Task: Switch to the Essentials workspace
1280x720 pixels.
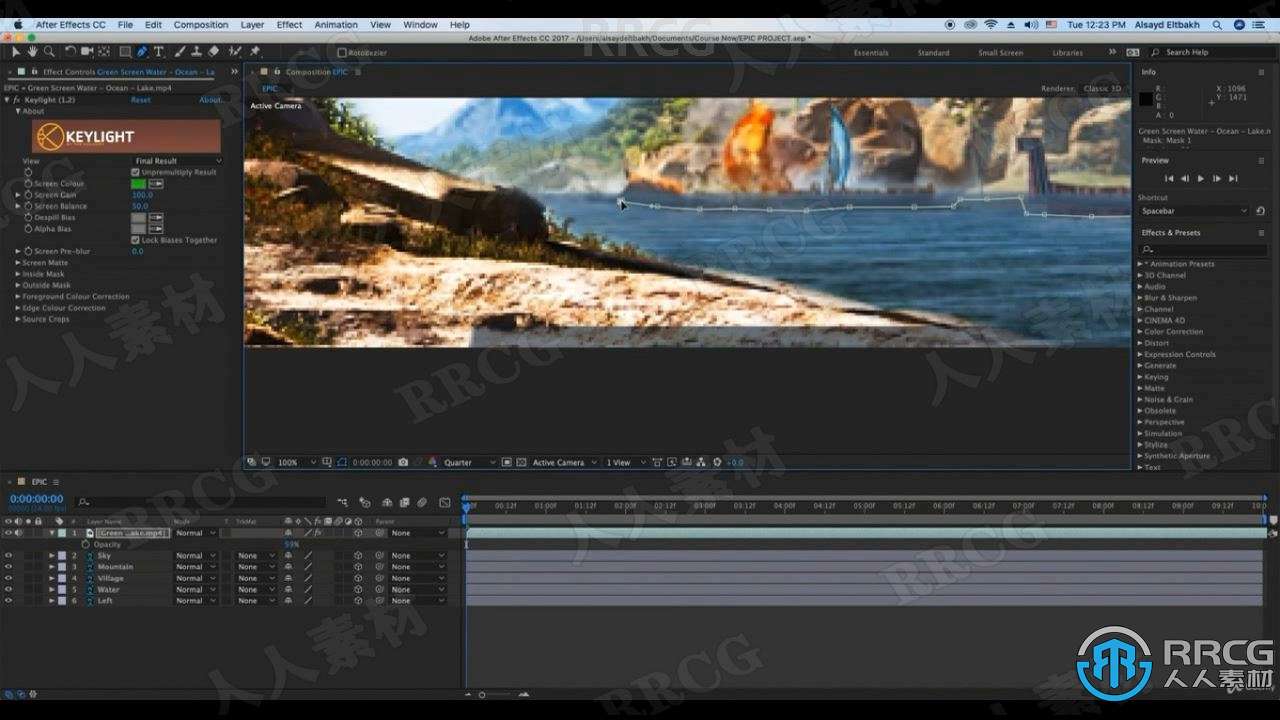Action: 870,52
